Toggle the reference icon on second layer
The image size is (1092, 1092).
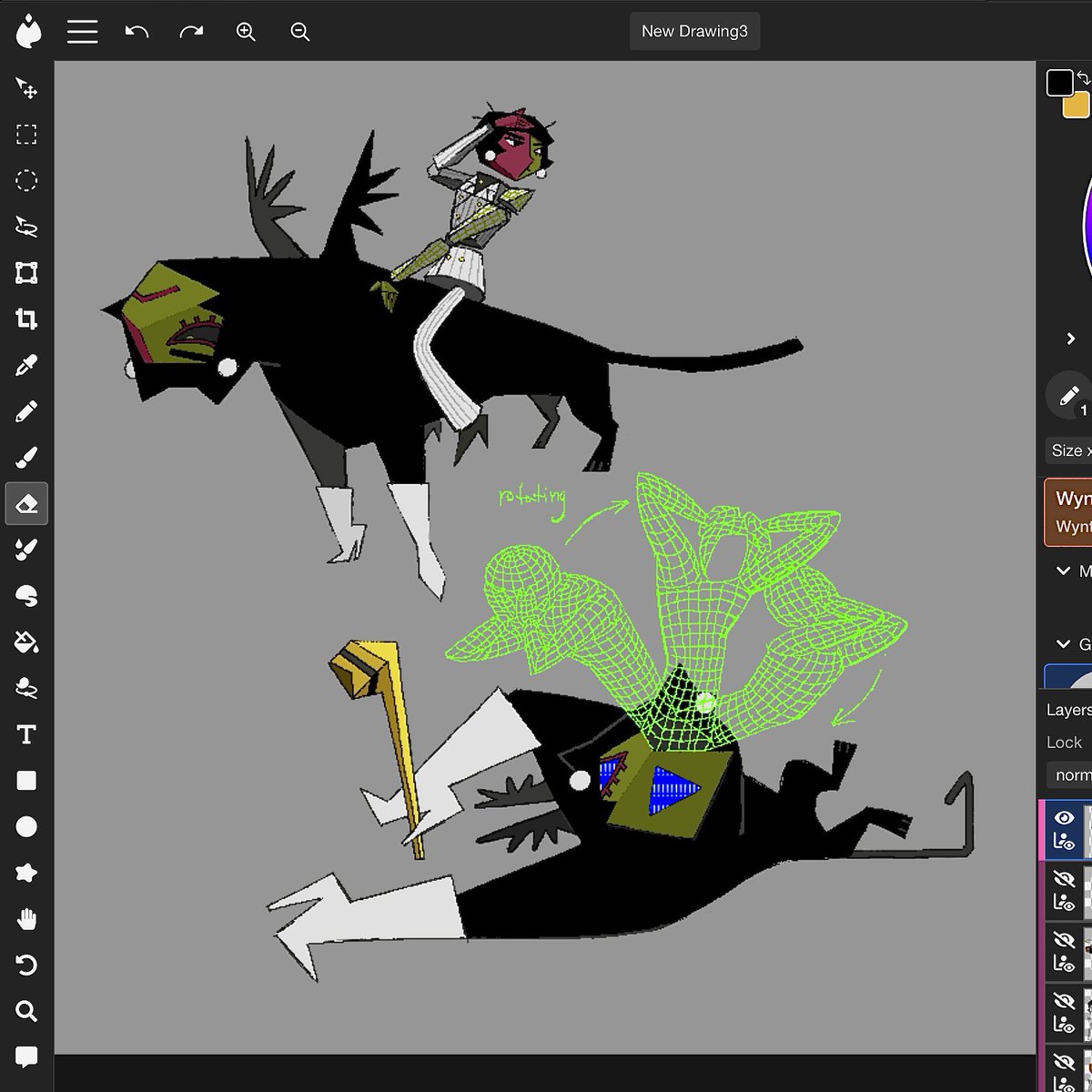pos(1064,902)
